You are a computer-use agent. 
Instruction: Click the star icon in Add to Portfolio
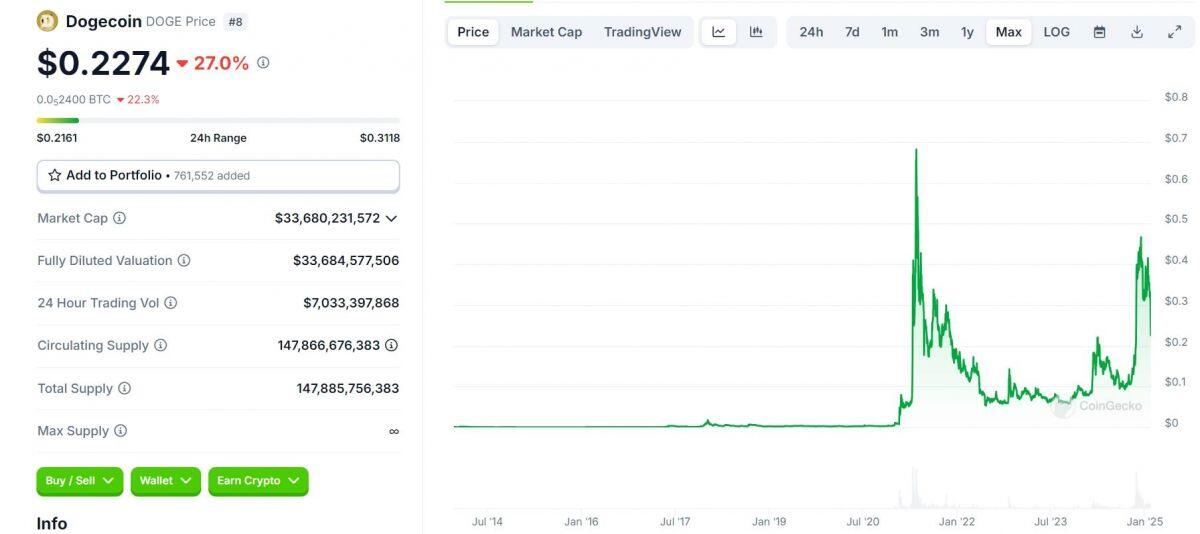55,175
